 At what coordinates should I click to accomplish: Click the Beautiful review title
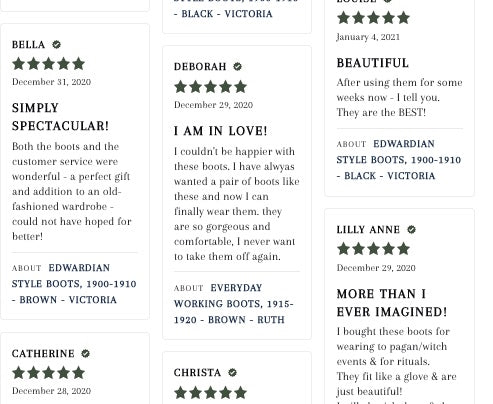pyautogui.click(x=373, y=63)
